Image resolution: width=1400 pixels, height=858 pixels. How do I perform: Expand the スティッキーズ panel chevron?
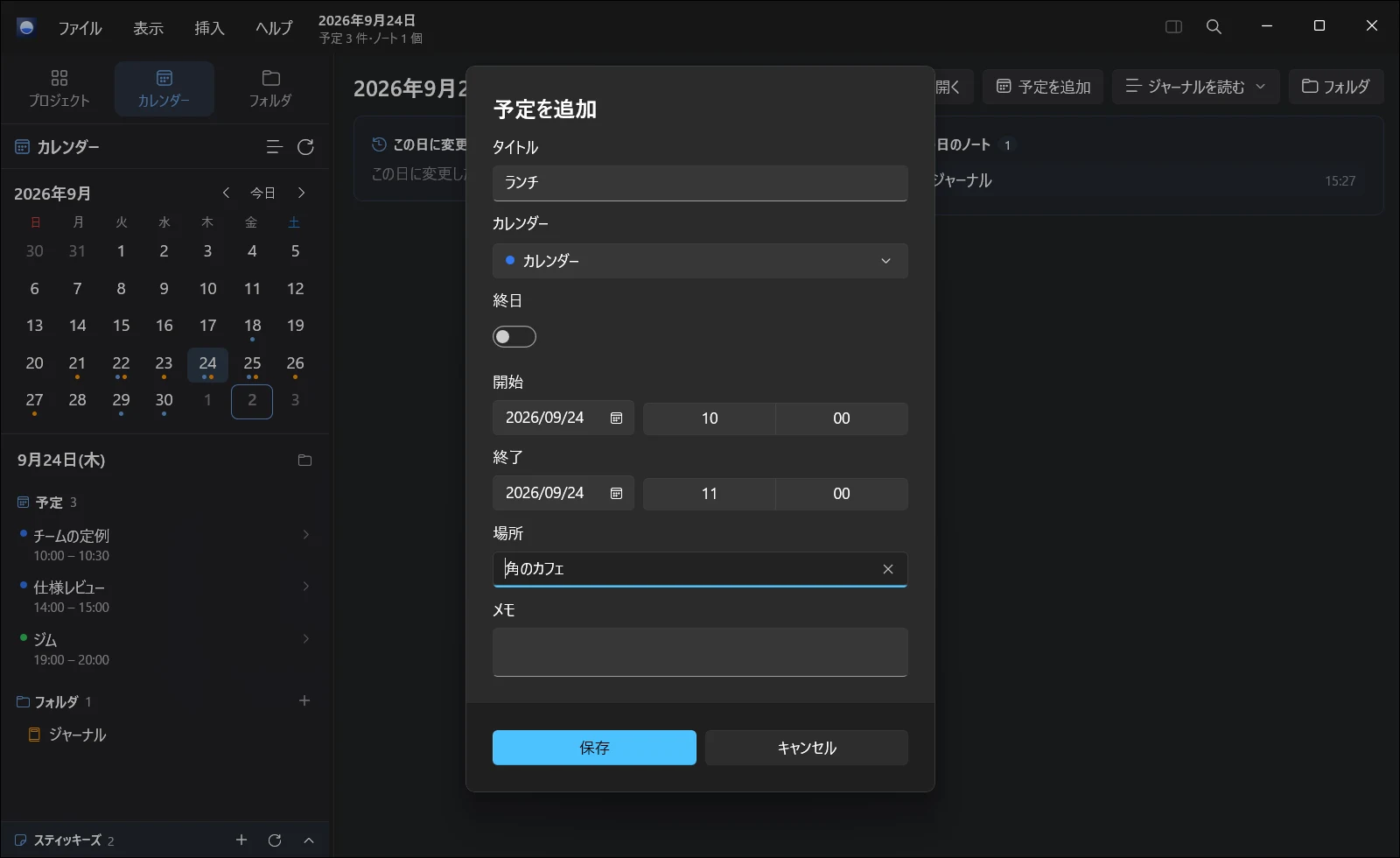[x=309, y=840]
